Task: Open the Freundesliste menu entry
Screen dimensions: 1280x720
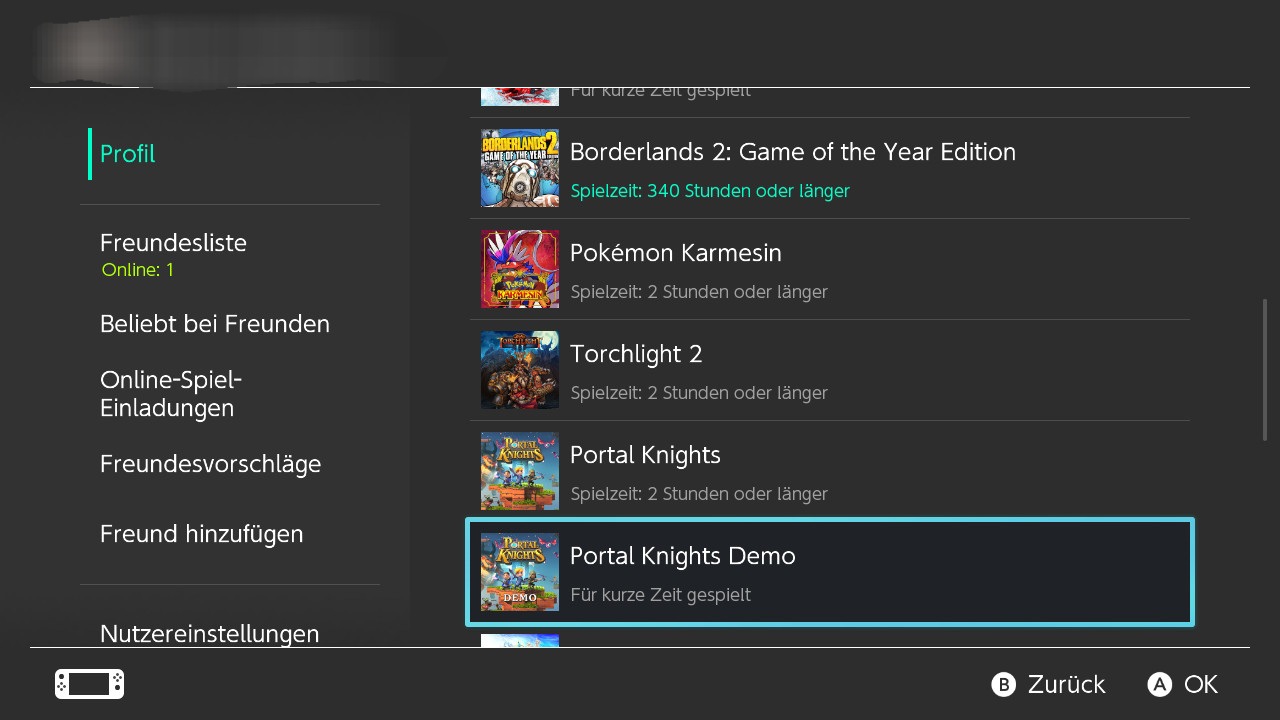Action: 173,243
